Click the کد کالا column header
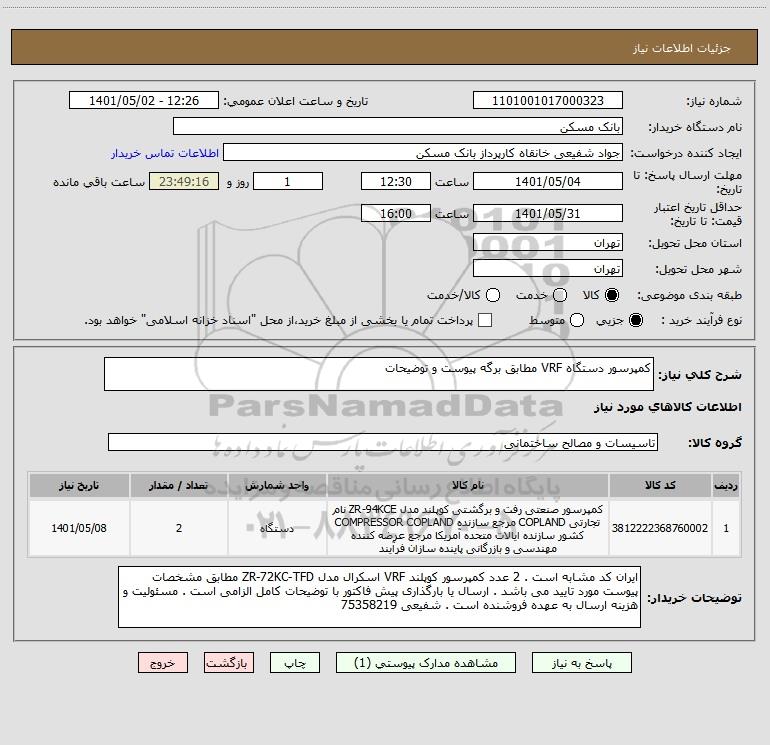Image resolution: width=770 pixels, height=745 pixels. tap(660, 485)
